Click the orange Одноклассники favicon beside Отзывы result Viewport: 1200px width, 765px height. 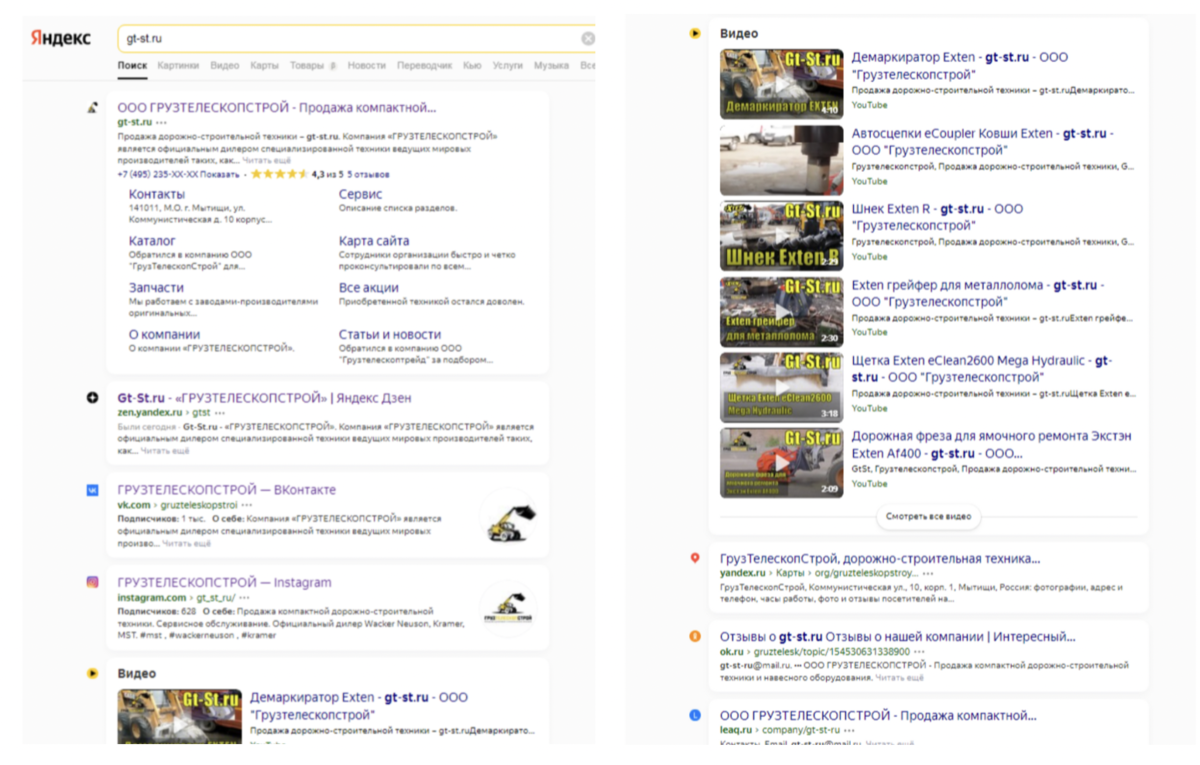coord(695,636)
